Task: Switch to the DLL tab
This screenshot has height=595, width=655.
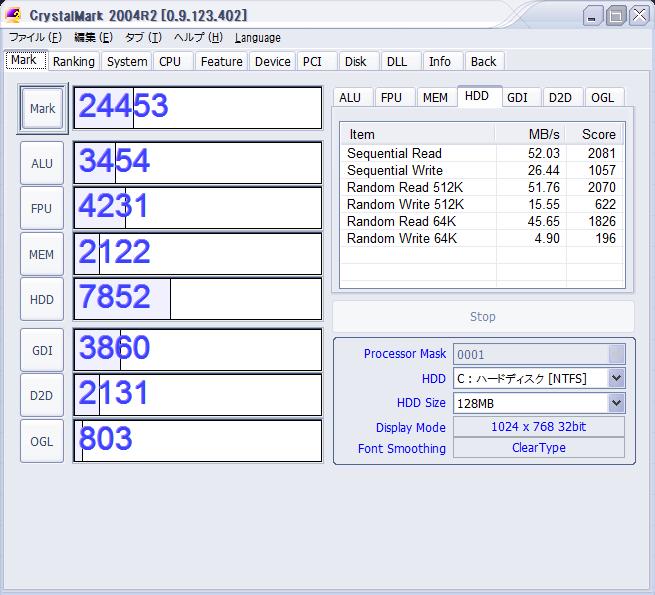Action: (x=401, y=61)
